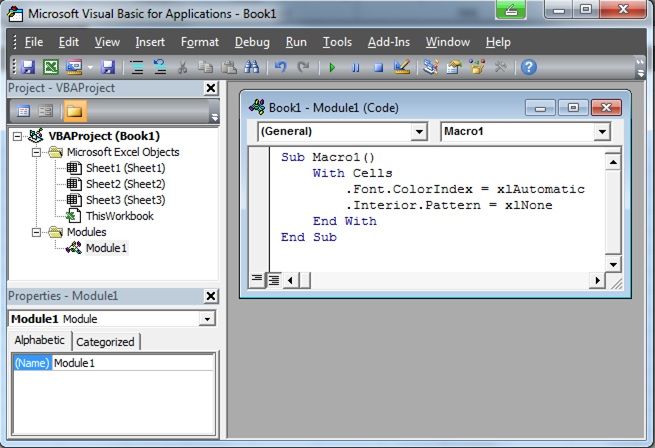
Task: Click the blue Help question mark icon
Action: (x=529, y=67)
